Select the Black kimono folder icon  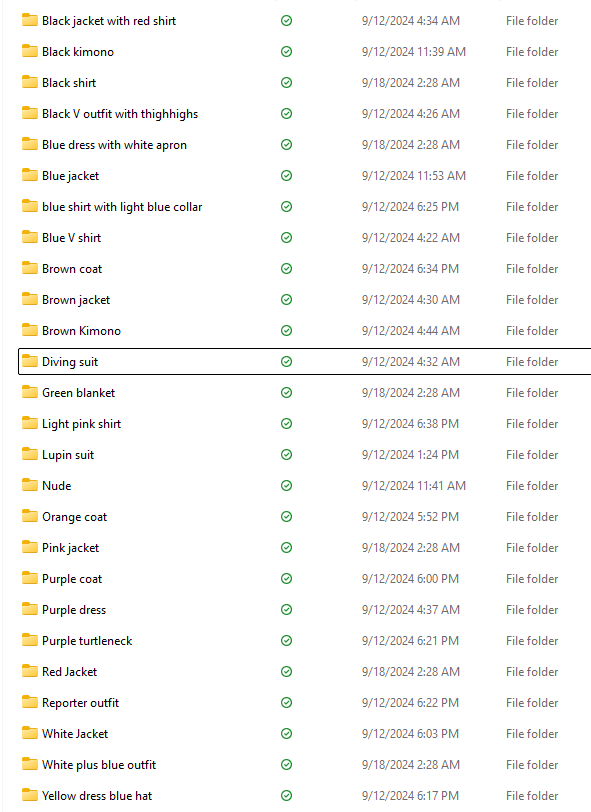(x=30, y=51)
